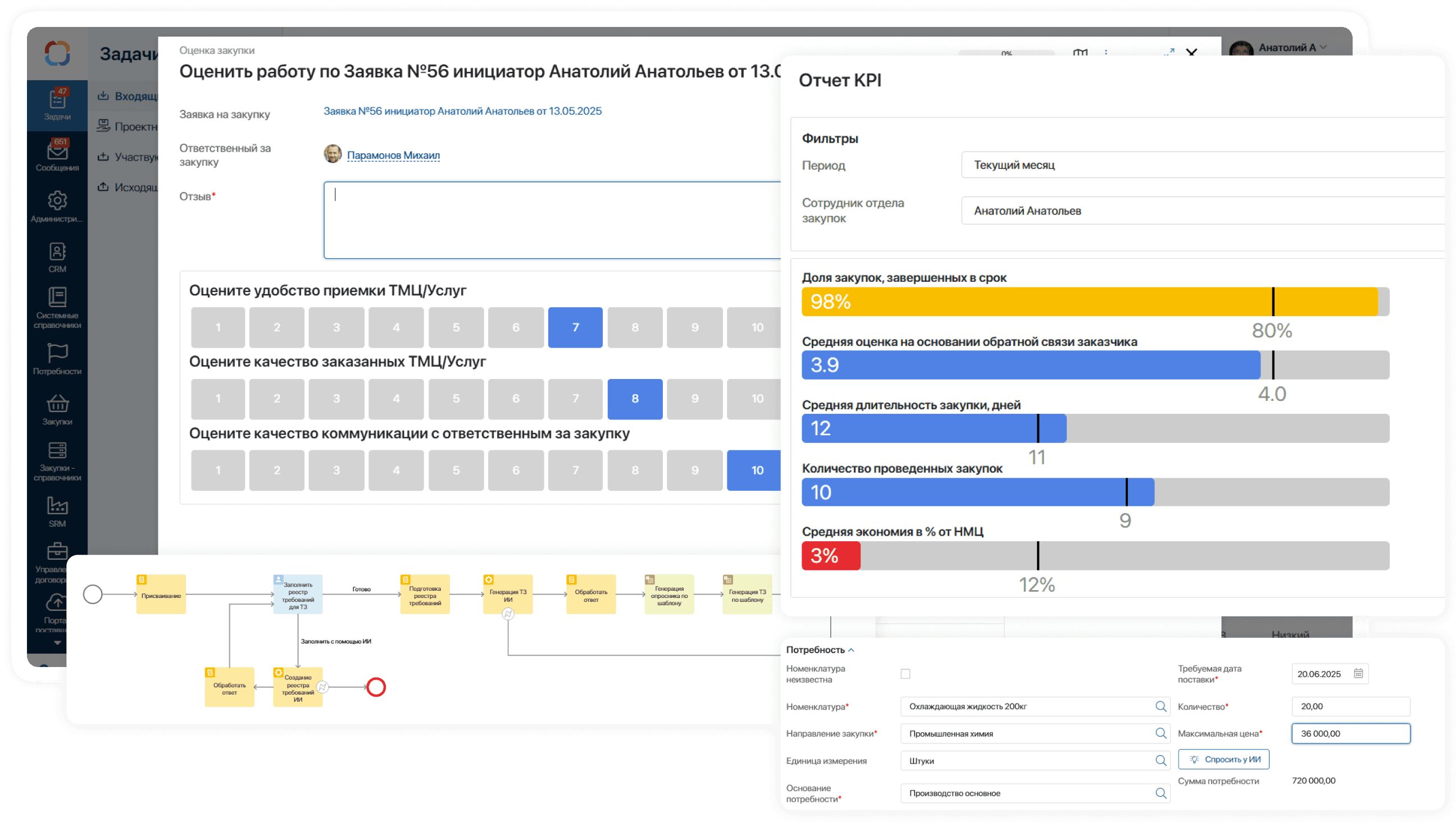Image resolution: width=1456 pixels, height=822 pixels.
Task: Click the Спросить у ИИ button
Action: [x=1223, y=759]
